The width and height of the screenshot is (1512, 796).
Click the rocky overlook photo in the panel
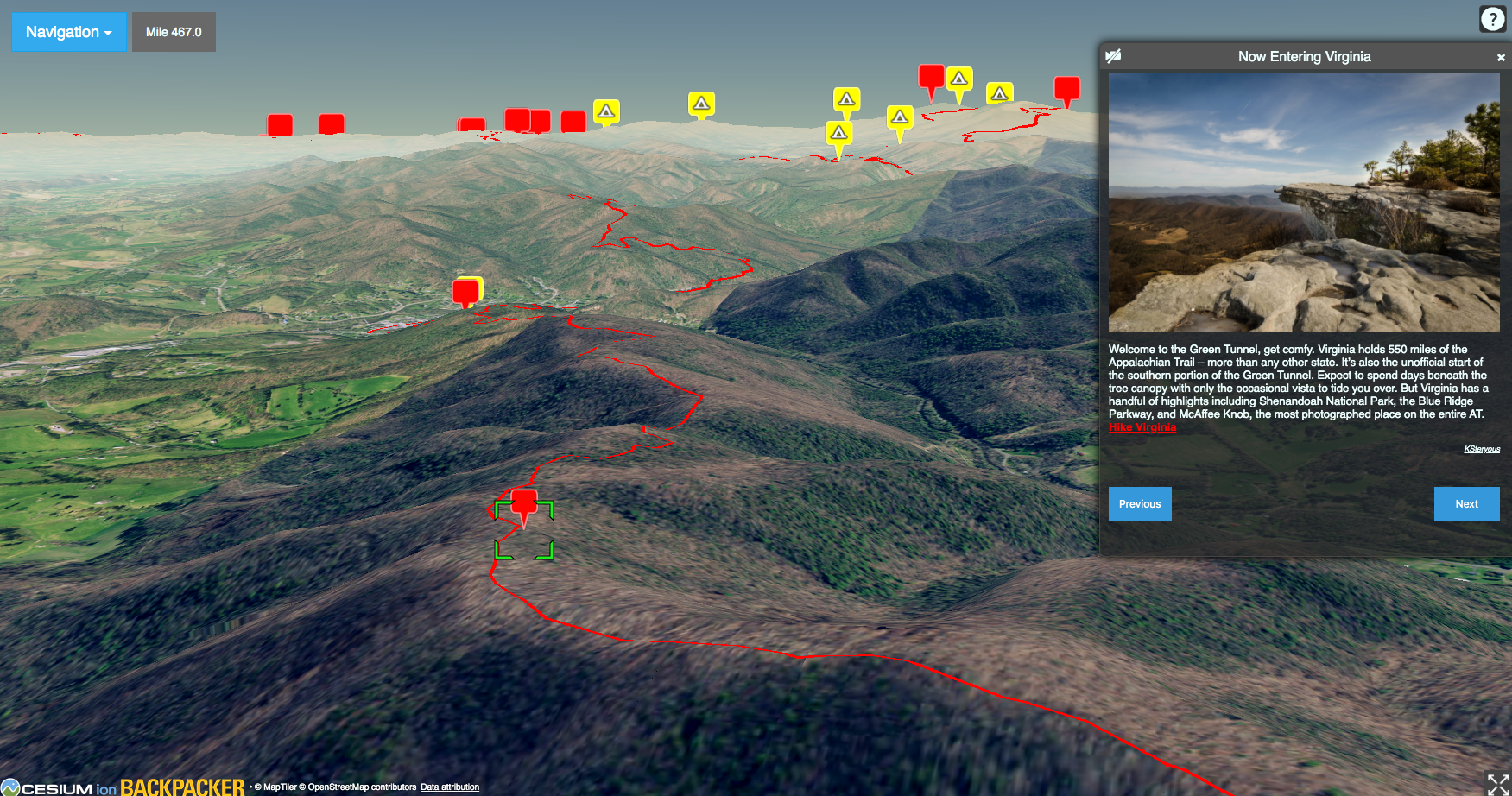tap(1303, 201)
